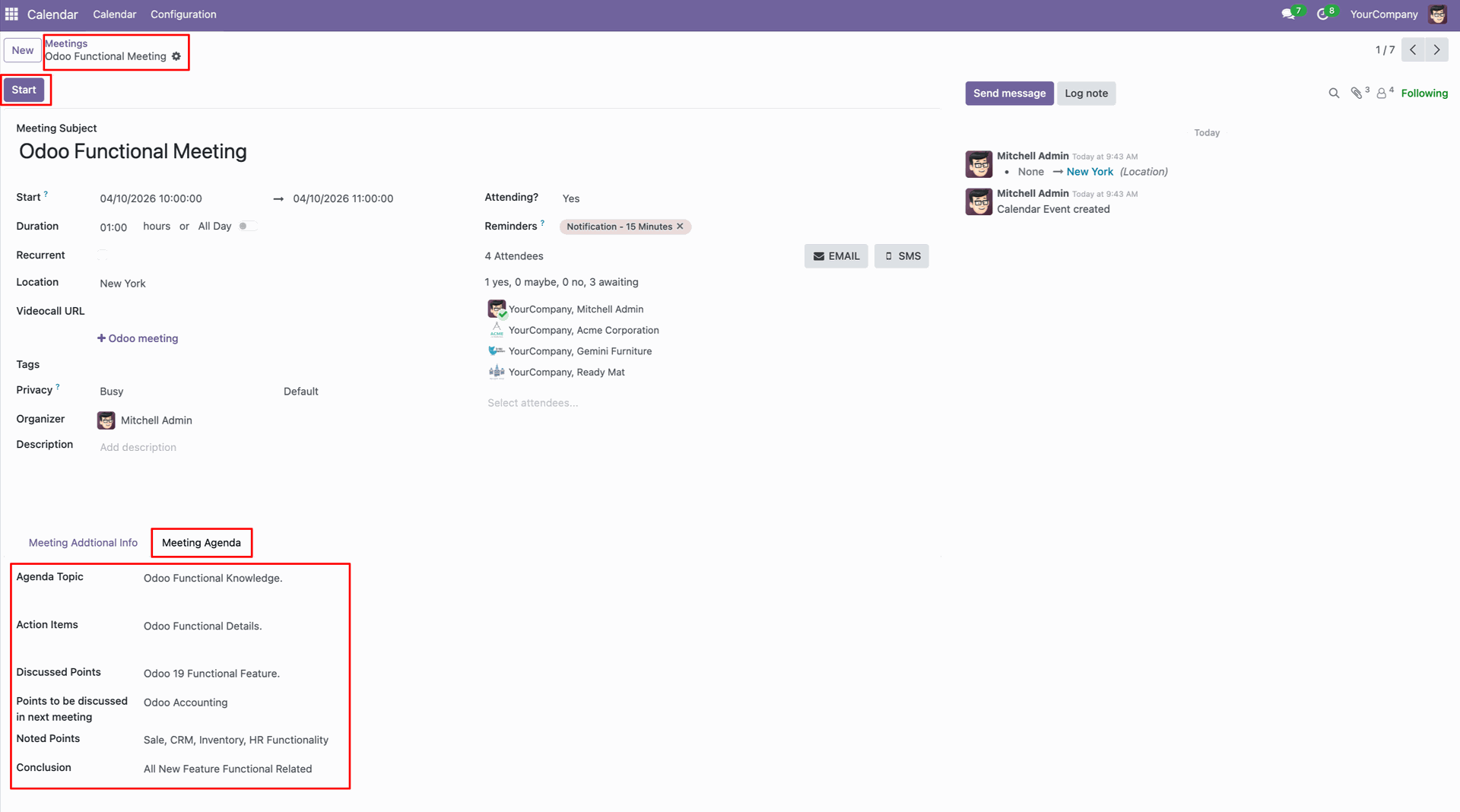Image resolution: width=1460 pixels, height=812 pixels.
Task: Click the start date 04/10/2026 10:00:00
Action: [151, 198]
